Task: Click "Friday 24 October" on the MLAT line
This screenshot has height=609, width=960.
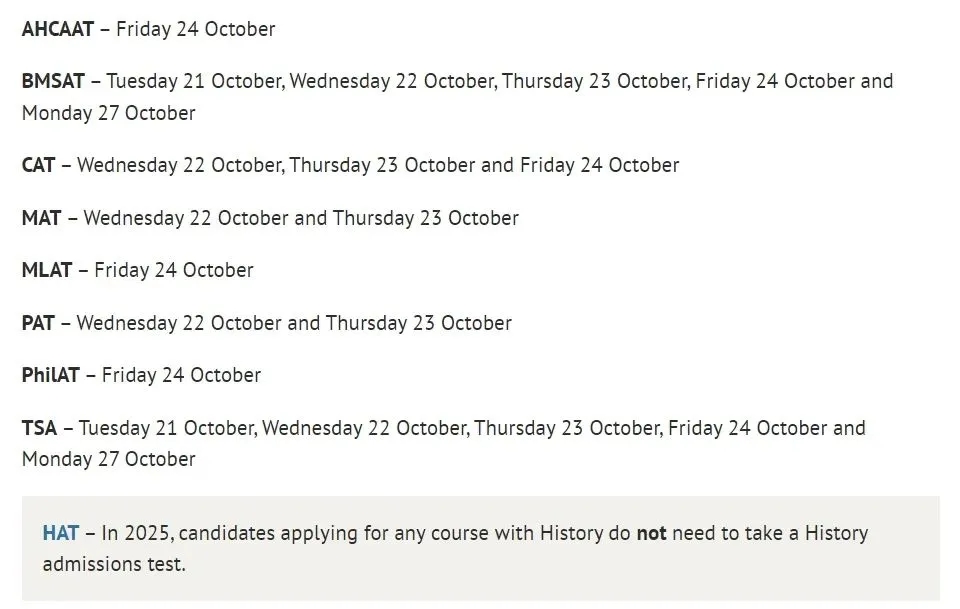Action: [173, 270]
